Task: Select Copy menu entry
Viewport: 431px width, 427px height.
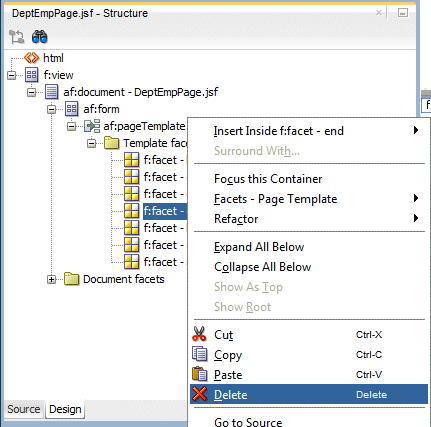Action: point(309,354)
